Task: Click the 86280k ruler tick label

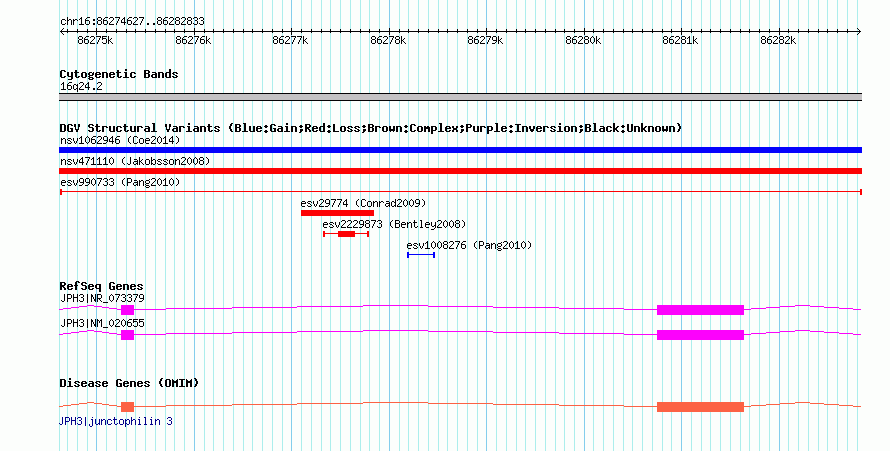Action: [583, 40]
